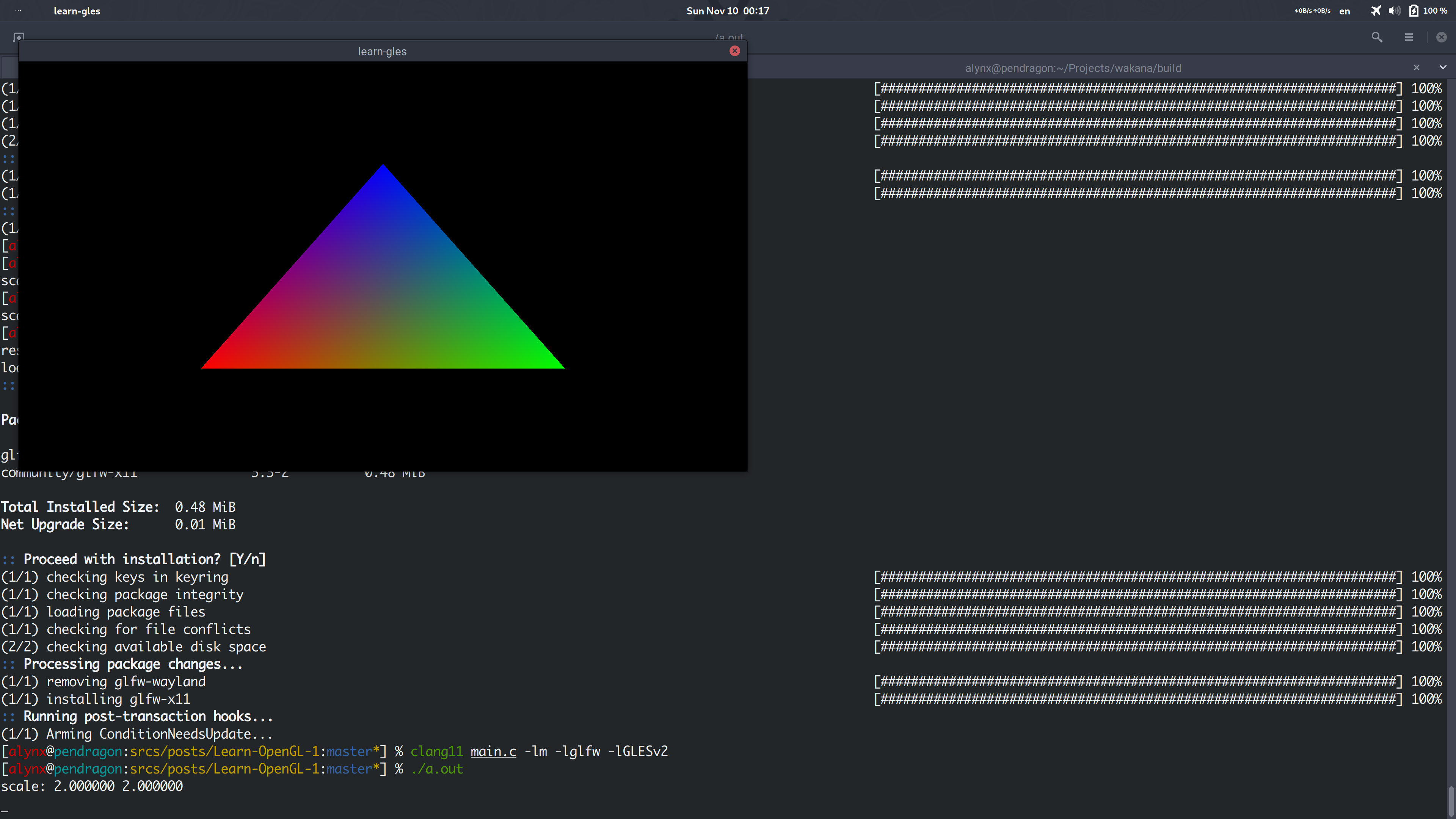
Task: Close the terminal tab with its X
Action: (x=1417, y=67)
